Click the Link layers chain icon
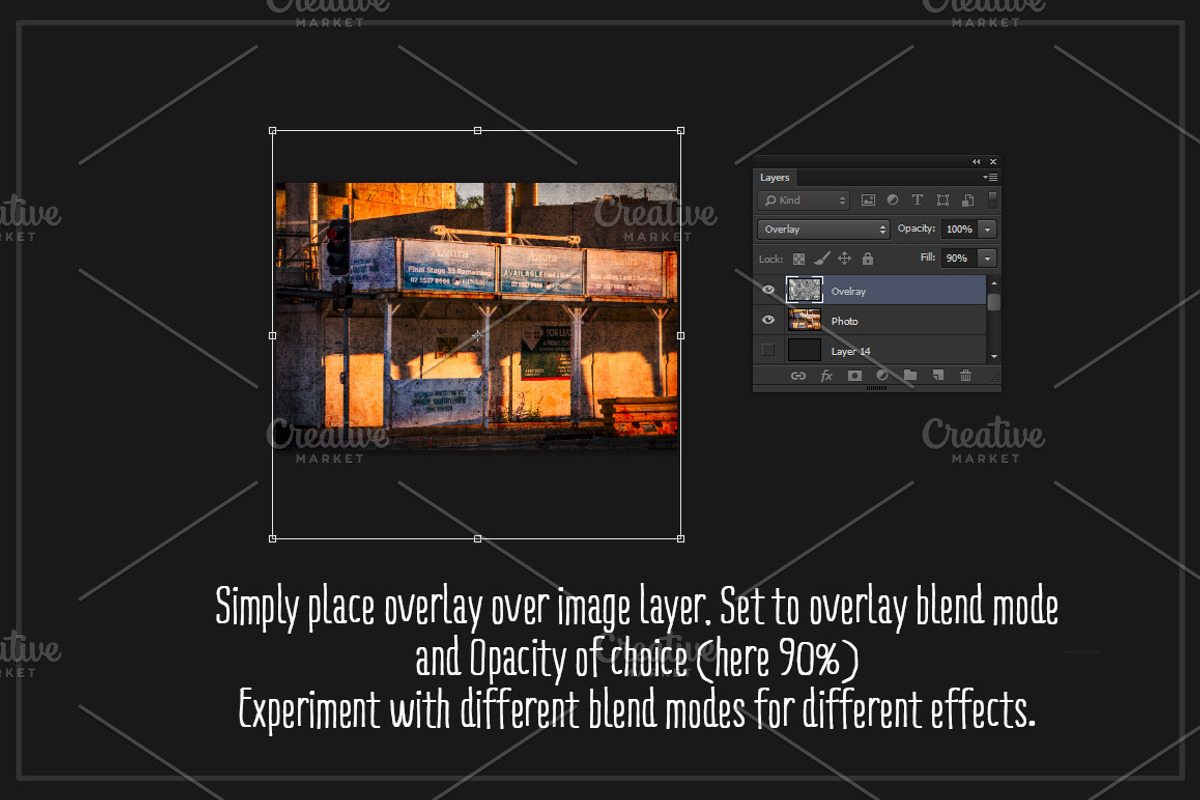Viewport: 1200px width, 800px height. click(798, 376)
